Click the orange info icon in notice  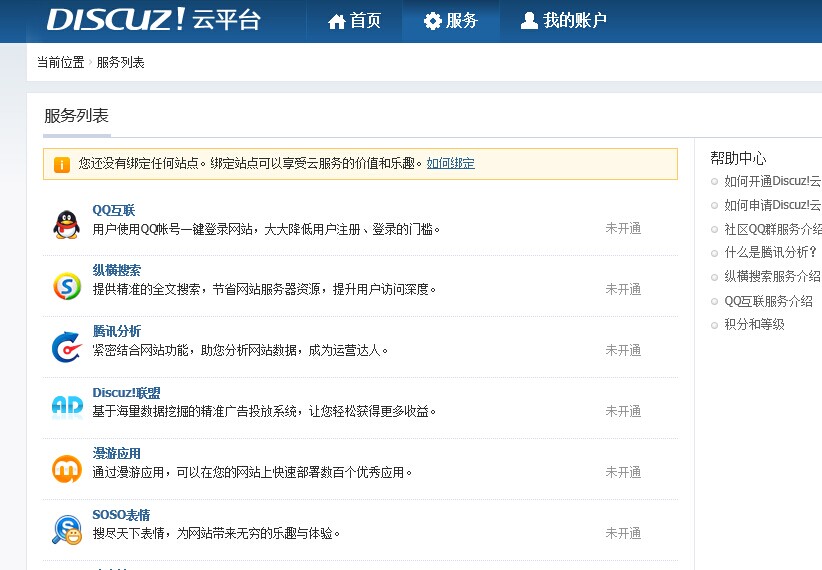pyautogui.click(x=62, y=165)
